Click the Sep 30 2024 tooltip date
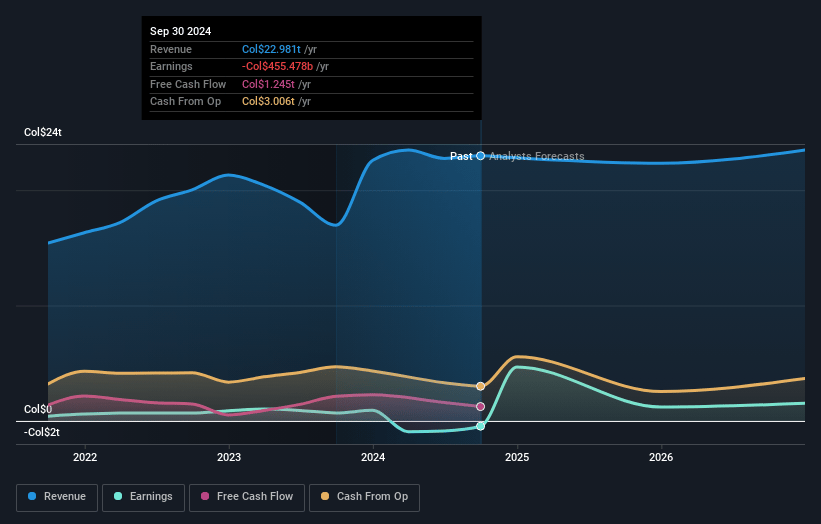The height and width of the screenshot is (524, 821). tap(181, 31)
